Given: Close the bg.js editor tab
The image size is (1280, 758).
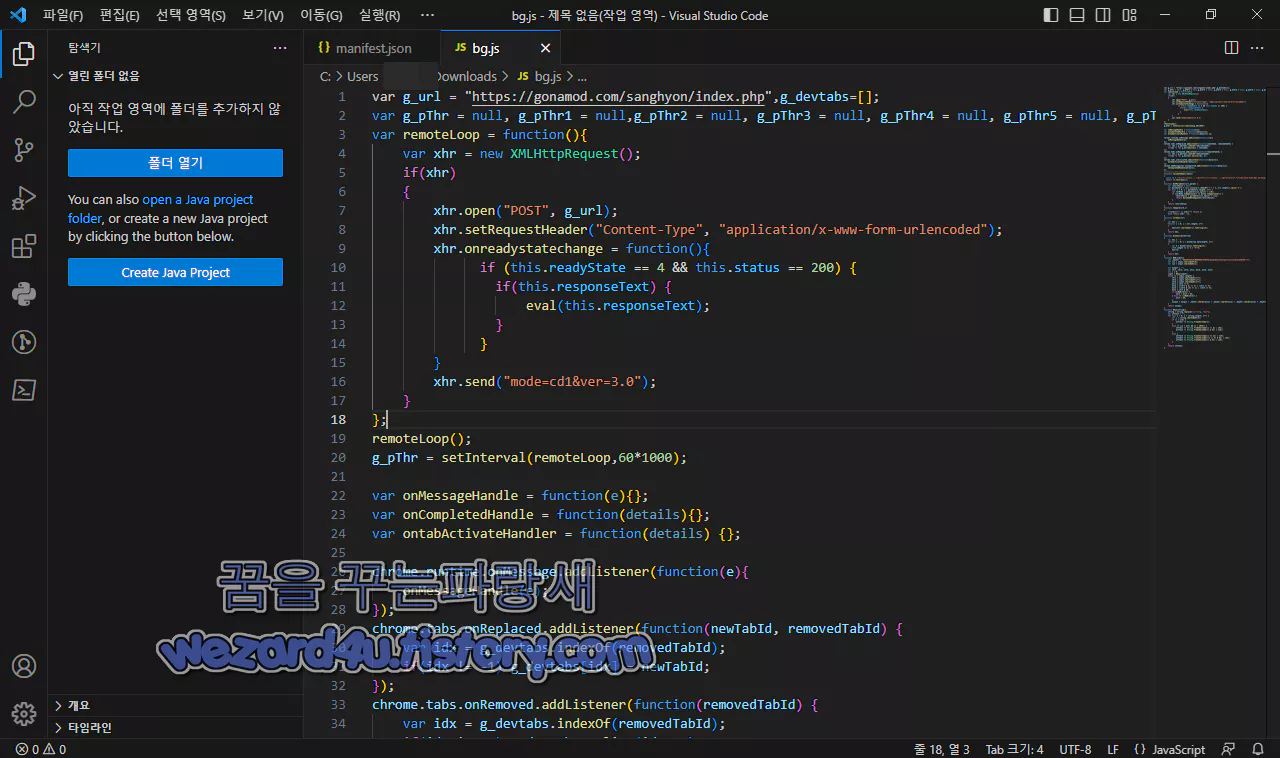Looking at the screenshot, I should point(545,48).
